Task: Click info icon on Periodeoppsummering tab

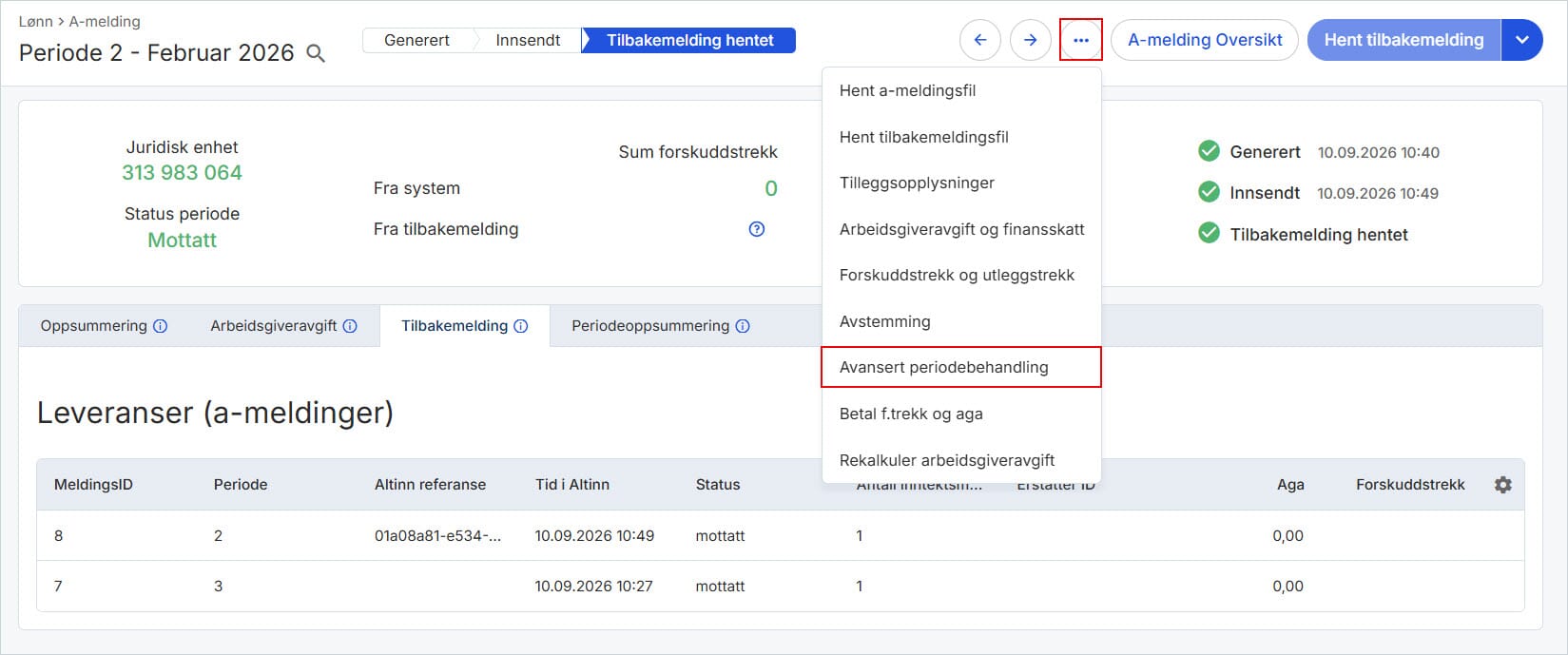Action: [x=743, y=326]
